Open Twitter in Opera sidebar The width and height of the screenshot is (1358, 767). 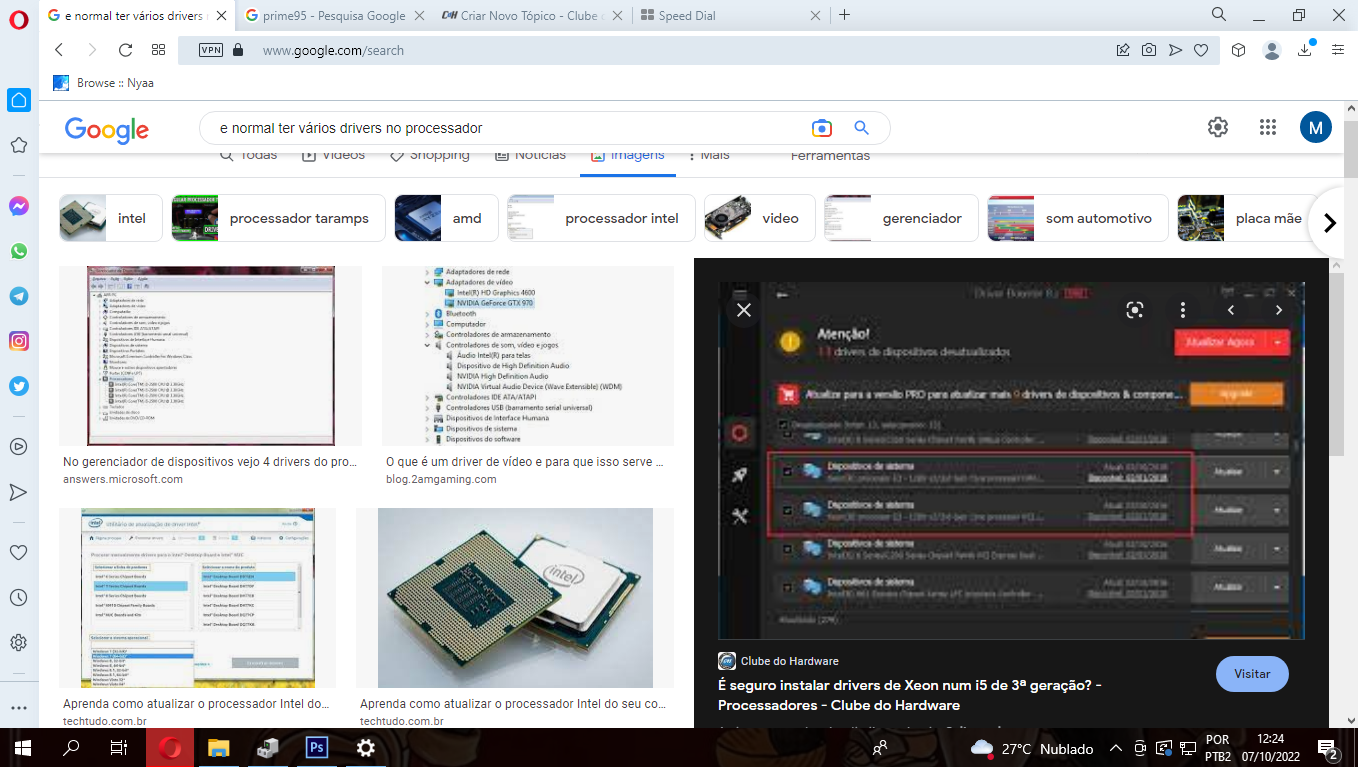coord(18,386)
